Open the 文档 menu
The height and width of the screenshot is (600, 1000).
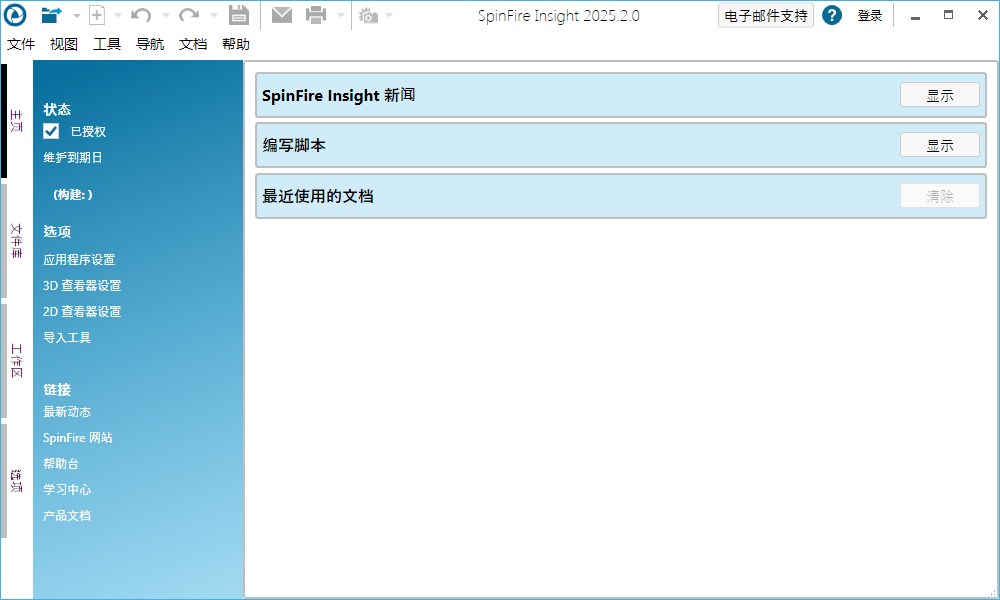pyautogui.click(x=193, y=44)
